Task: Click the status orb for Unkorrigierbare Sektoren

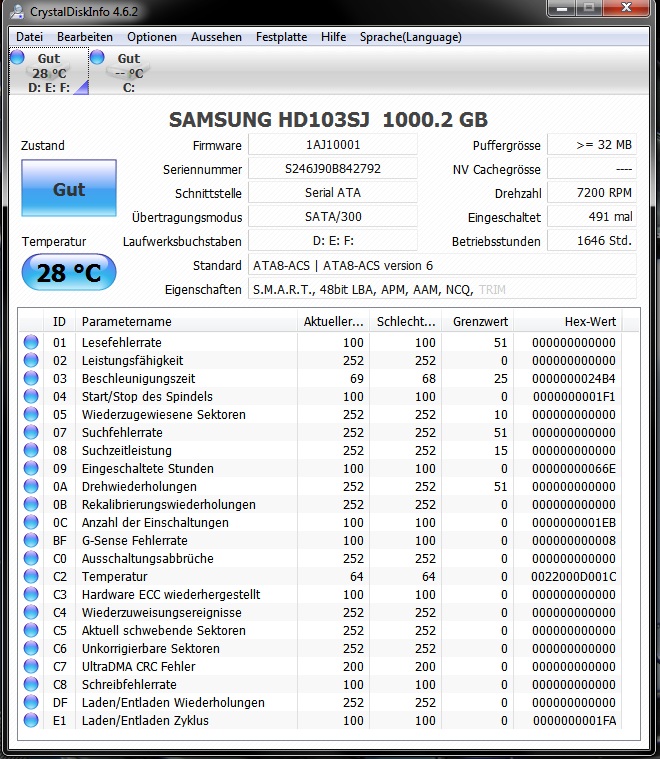Action: click(31, 648)
